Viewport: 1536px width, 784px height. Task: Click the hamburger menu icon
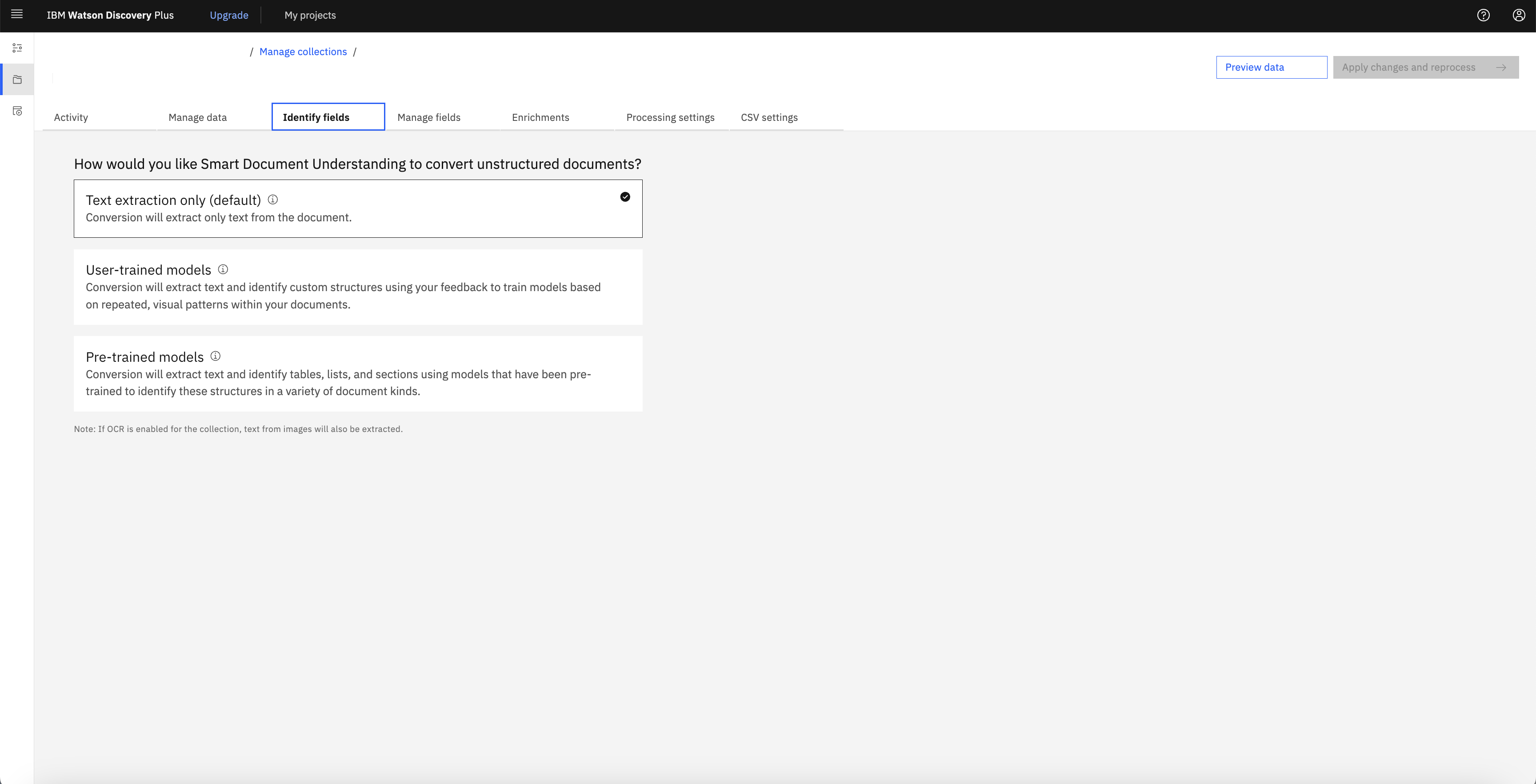[x=17, y=14]
